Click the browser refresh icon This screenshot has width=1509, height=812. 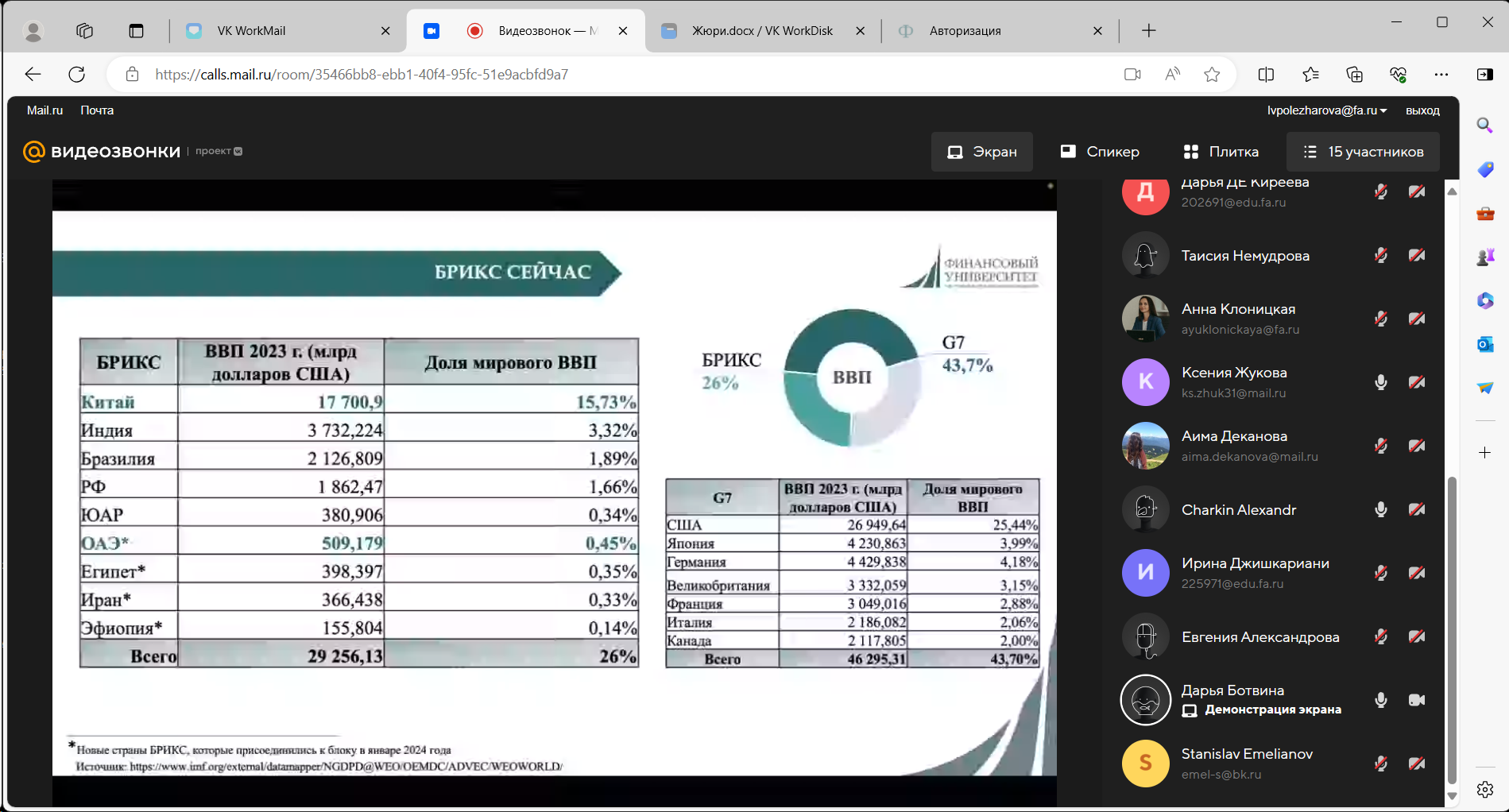(x=77, y=75)
